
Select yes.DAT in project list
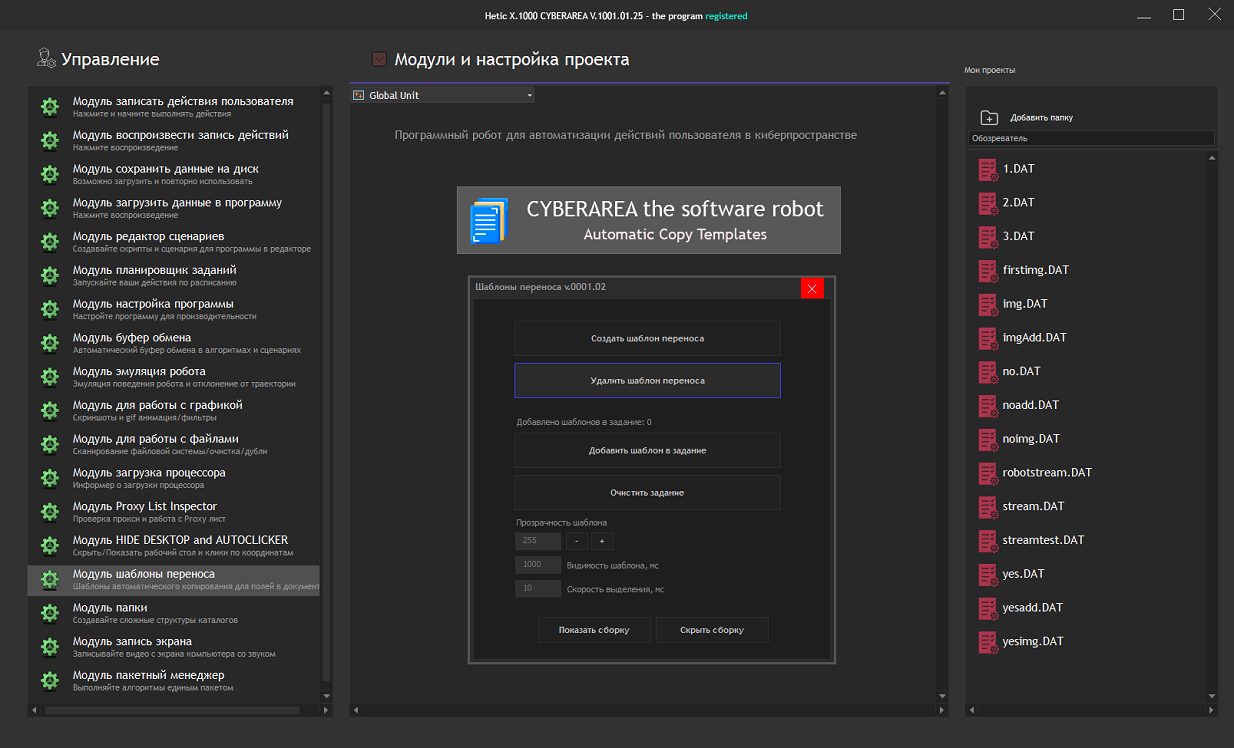pos(1023,574)
